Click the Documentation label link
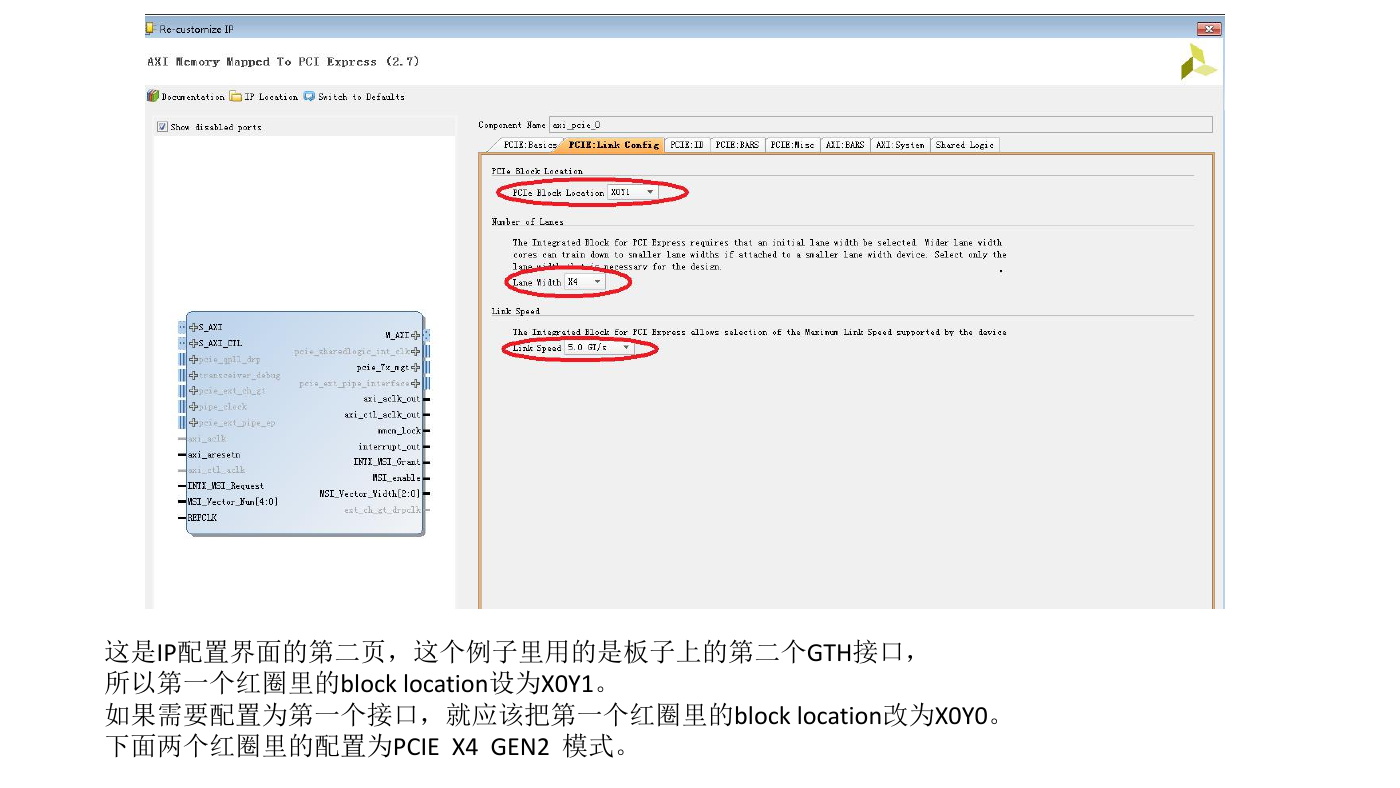The height and width of the screenshot is (788, 1400). (193, 97)
